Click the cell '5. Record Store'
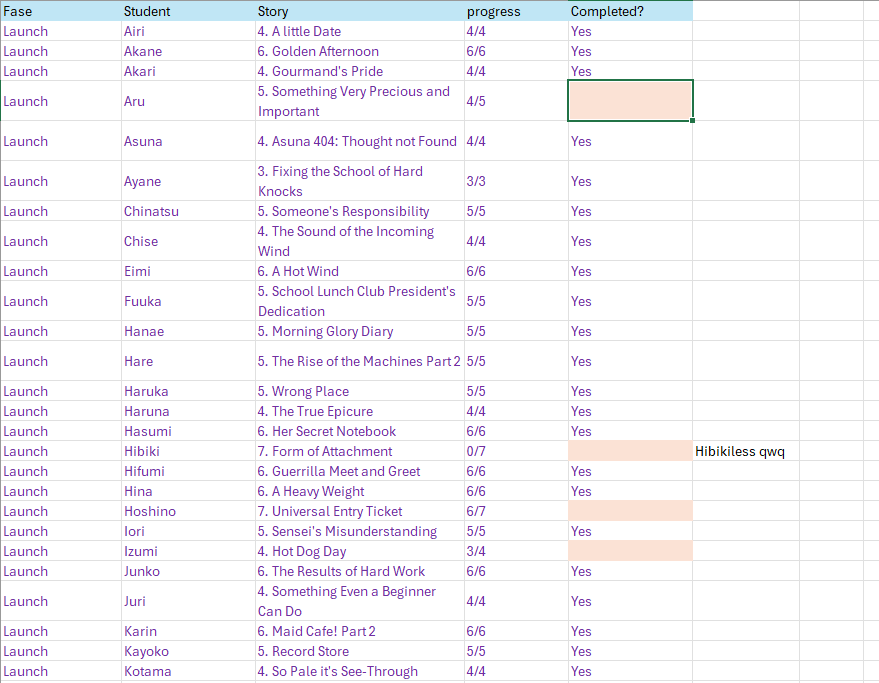This screenshot has width=879, height=683. click(359, 652)
